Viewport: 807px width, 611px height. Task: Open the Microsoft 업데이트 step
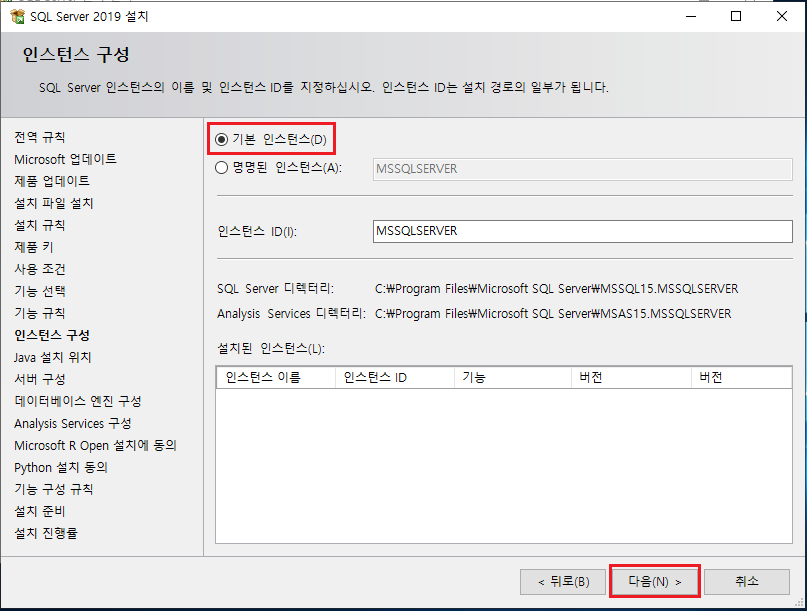(x=65, y=159)
